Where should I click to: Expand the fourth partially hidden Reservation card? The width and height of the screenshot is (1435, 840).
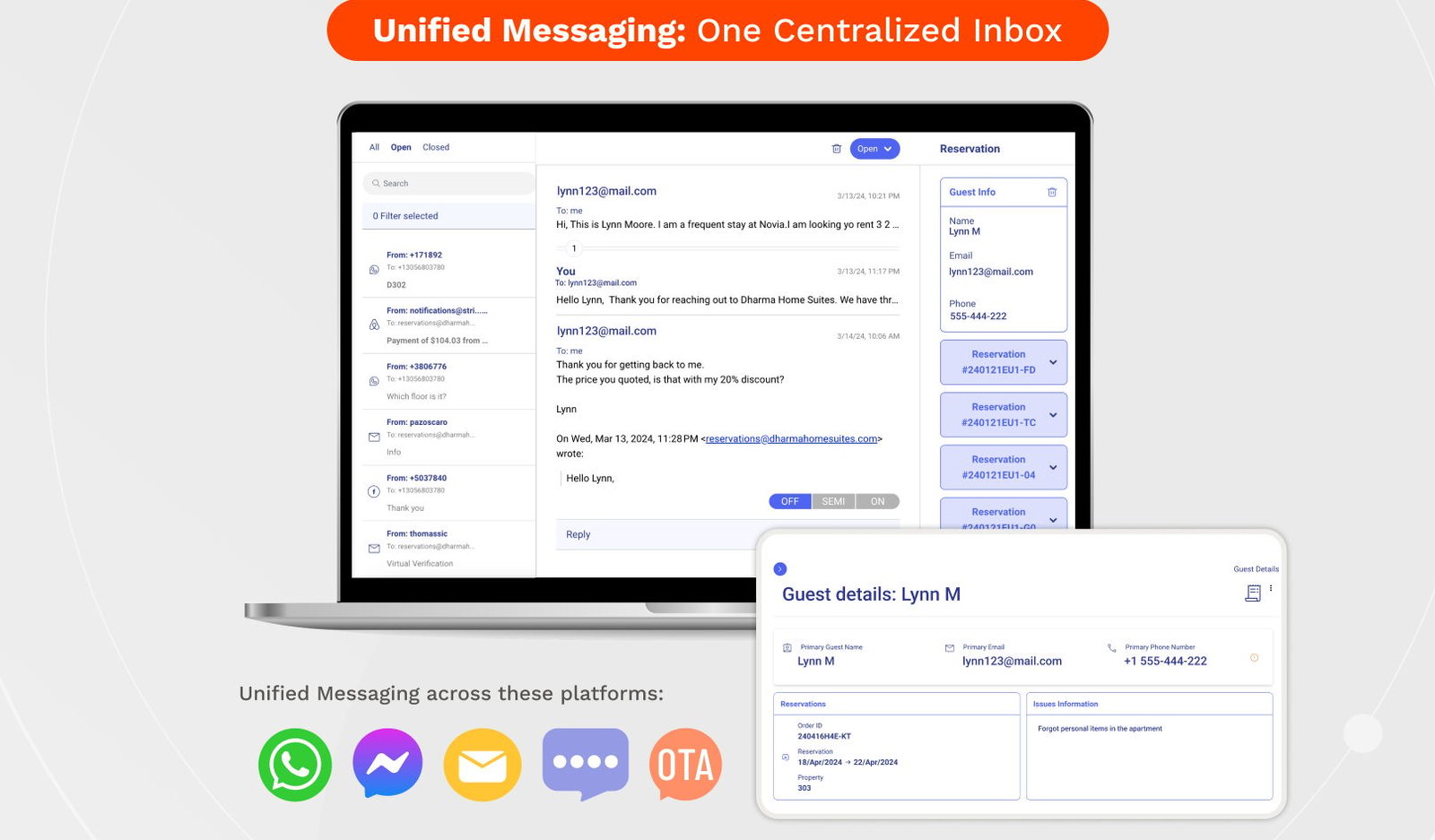[1004, 514]
